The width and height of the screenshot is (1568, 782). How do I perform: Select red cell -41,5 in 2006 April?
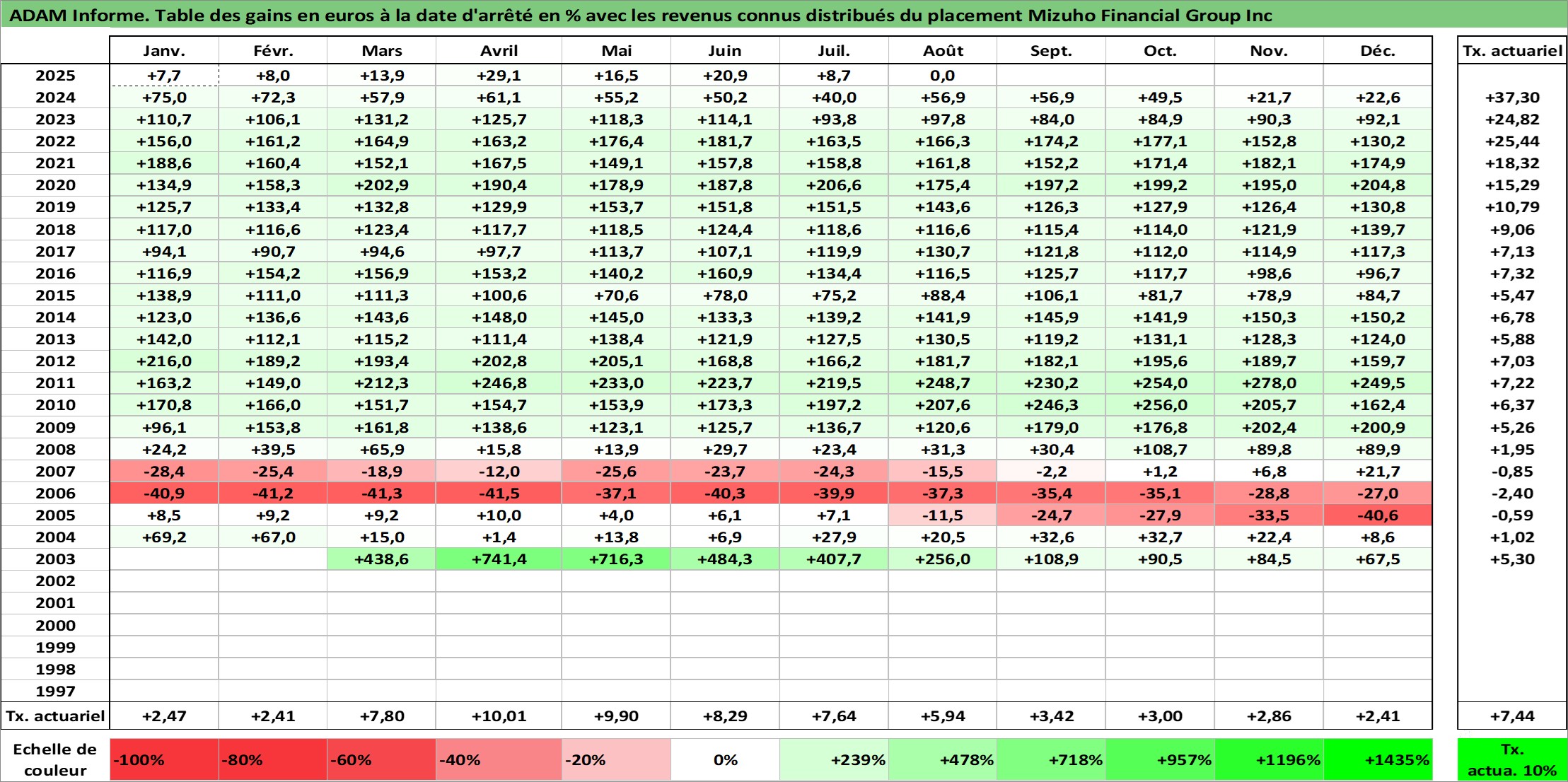(499, 494)
